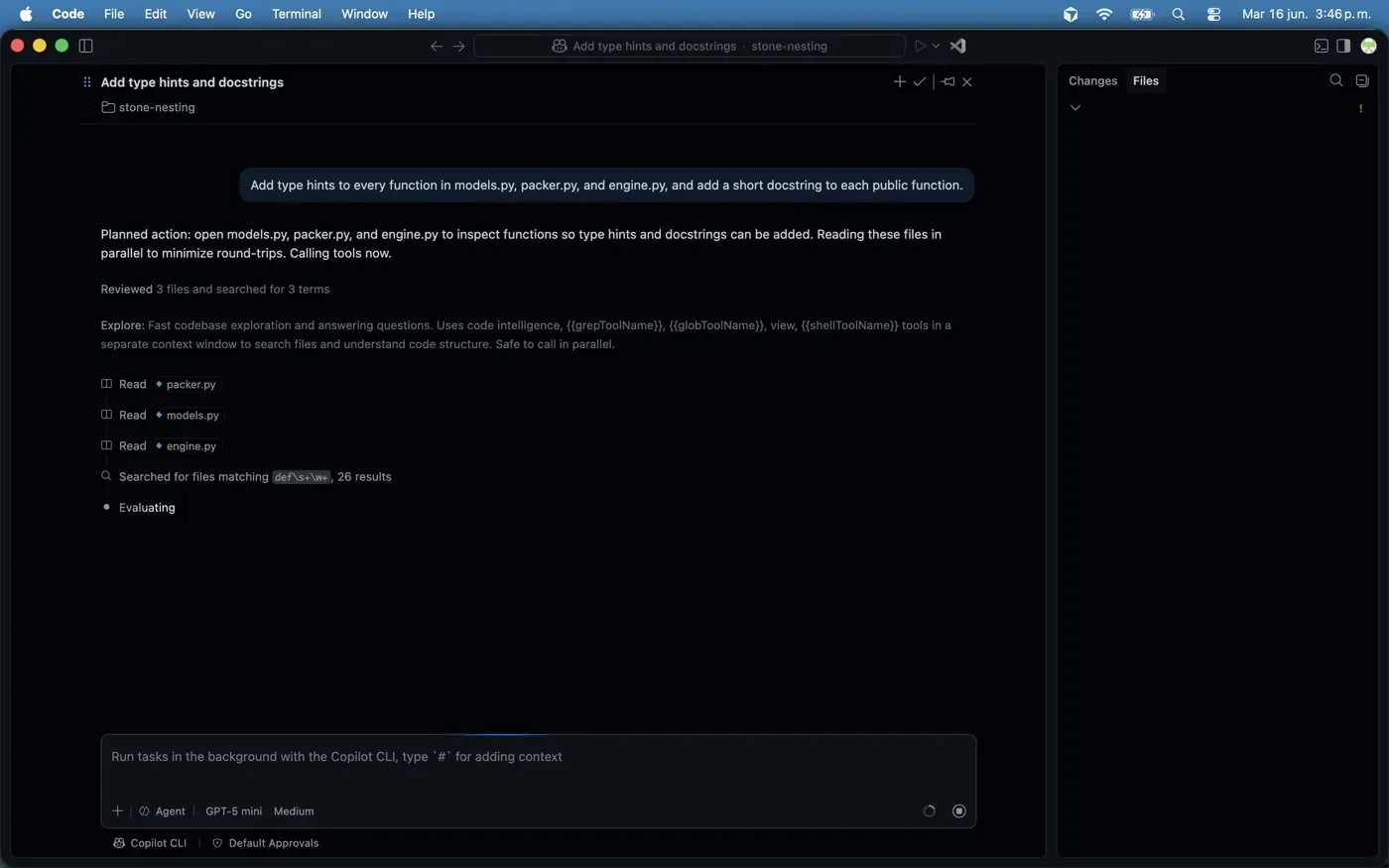This screenshot has height=868, width=1389.
Task: Search files with magnifier icon
Action: (x=1336, y=80)
